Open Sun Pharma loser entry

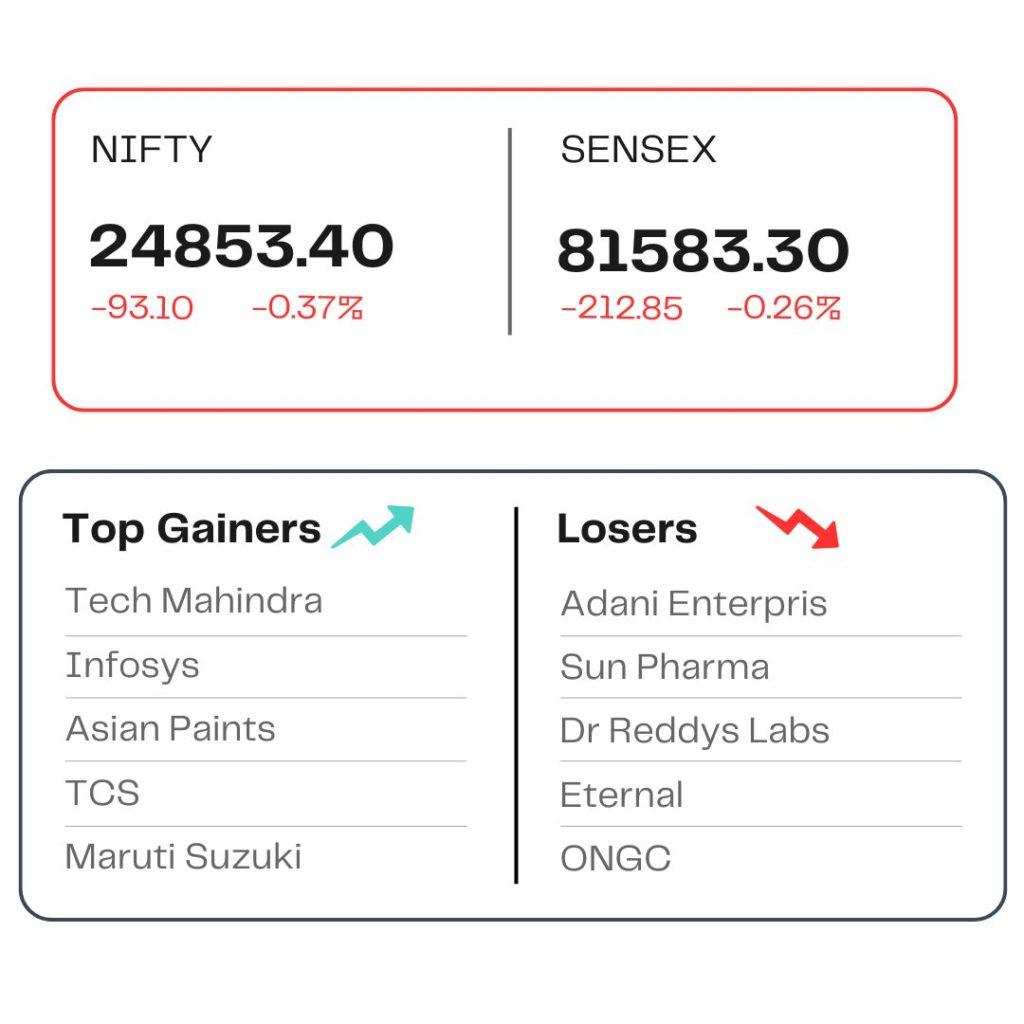tap(665, 667)
